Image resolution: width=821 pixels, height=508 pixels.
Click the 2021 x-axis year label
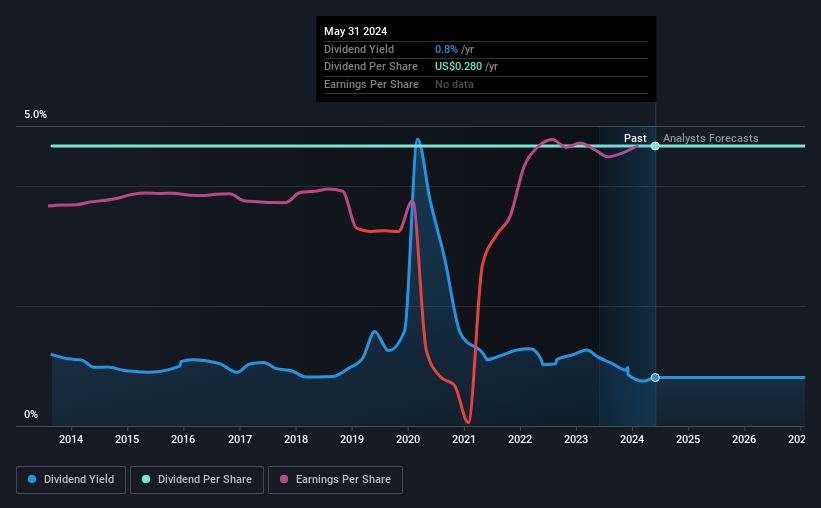tap(464, 439)
